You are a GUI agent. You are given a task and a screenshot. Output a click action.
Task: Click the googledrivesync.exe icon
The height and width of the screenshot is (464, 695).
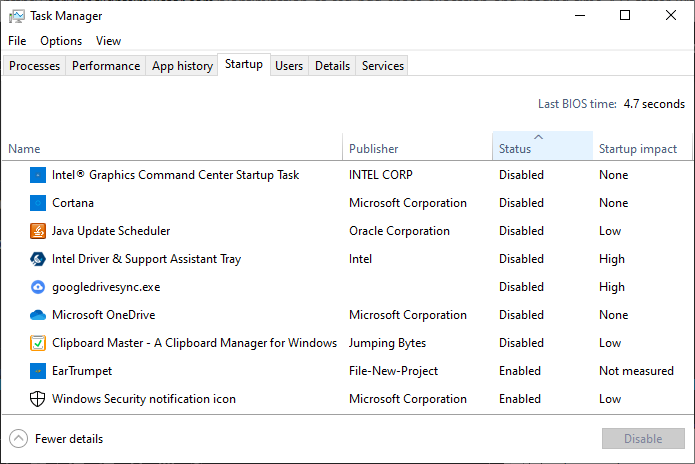click(x=38, y=287)
